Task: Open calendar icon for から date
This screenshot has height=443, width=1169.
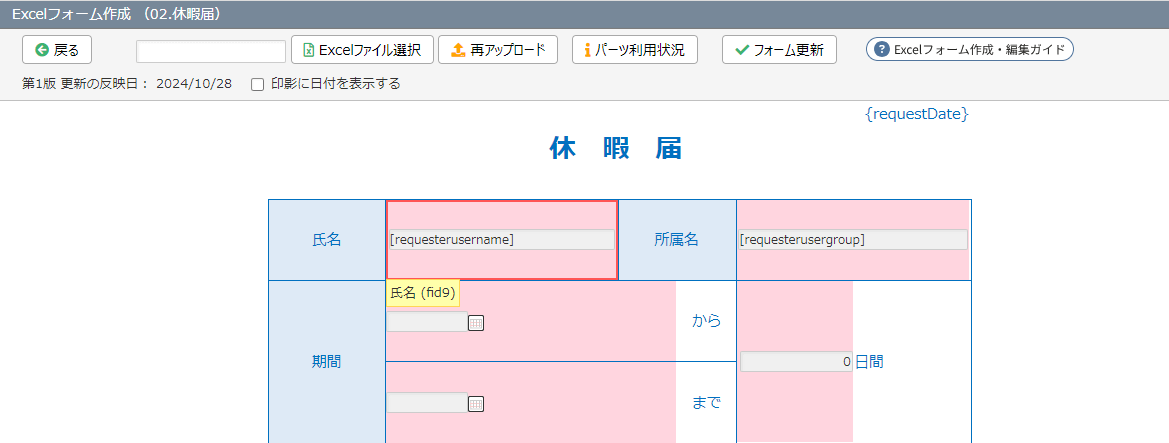Action: tap(476, 322)
